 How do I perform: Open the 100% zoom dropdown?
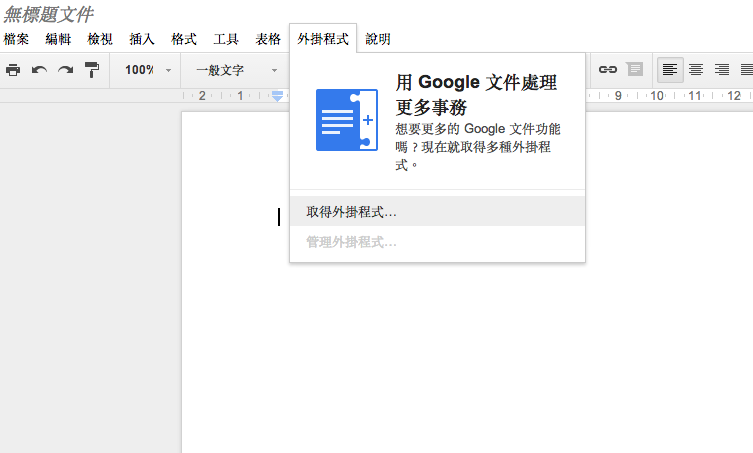coord(148,70)
